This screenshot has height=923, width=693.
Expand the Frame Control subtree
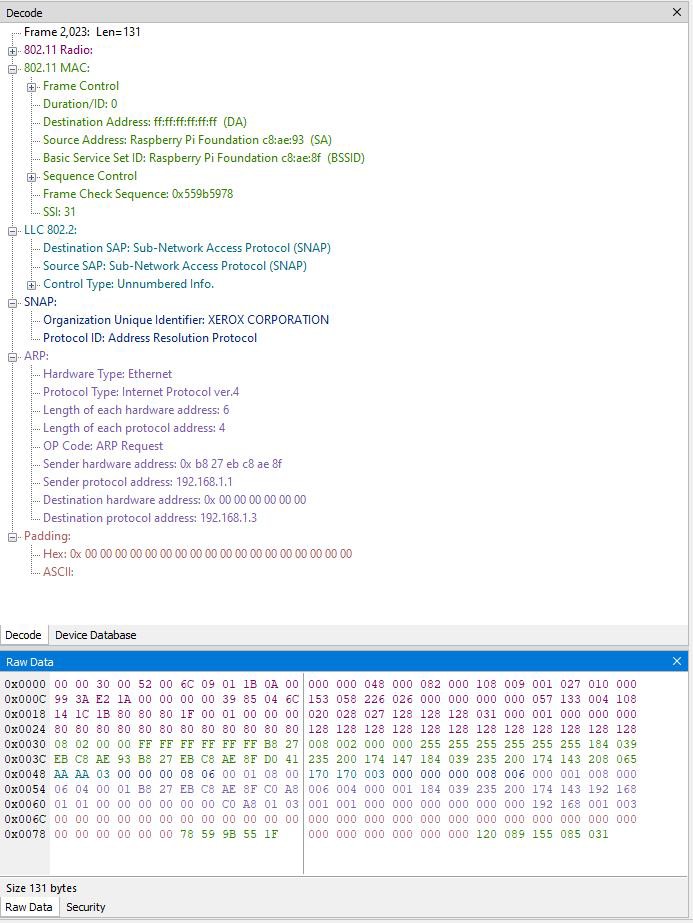31,87
